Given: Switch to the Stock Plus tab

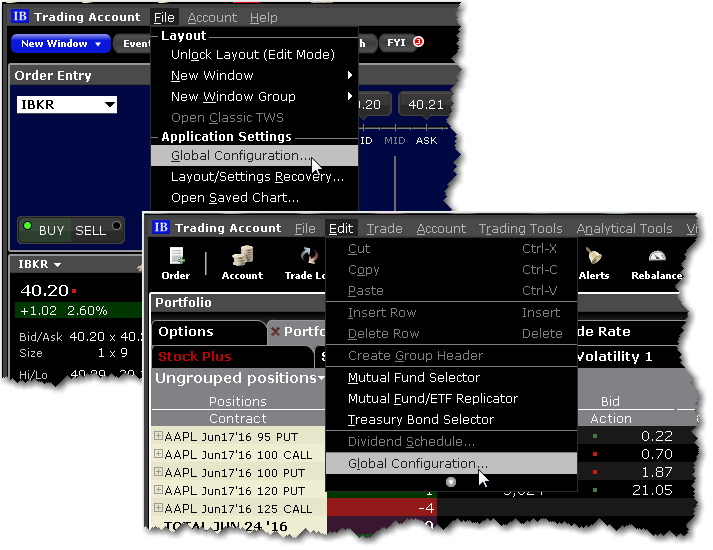Looking at the screenshot, I should [232, 356].
